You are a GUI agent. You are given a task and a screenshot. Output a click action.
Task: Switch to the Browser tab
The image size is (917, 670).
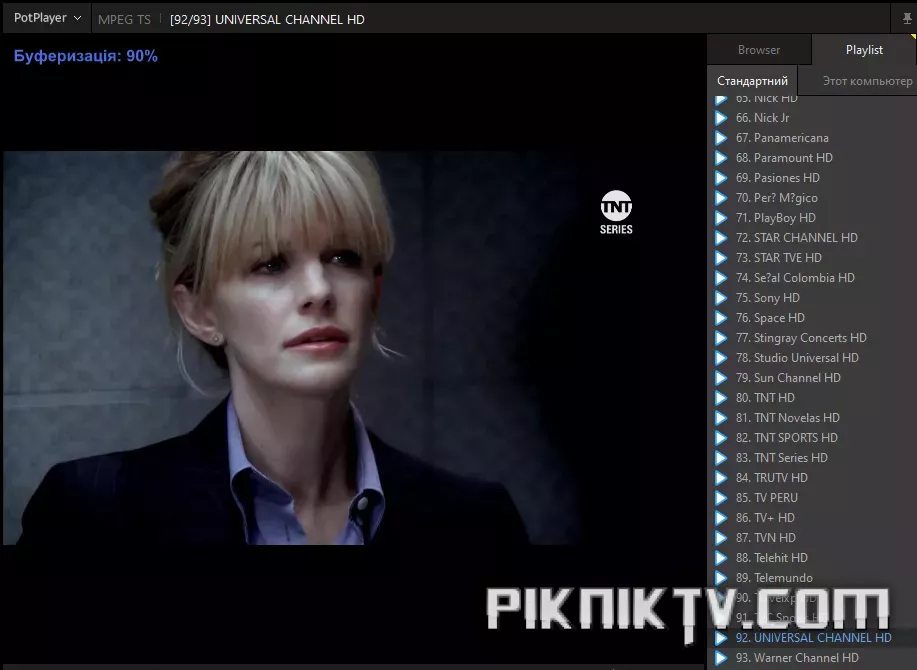click(759, 50)
